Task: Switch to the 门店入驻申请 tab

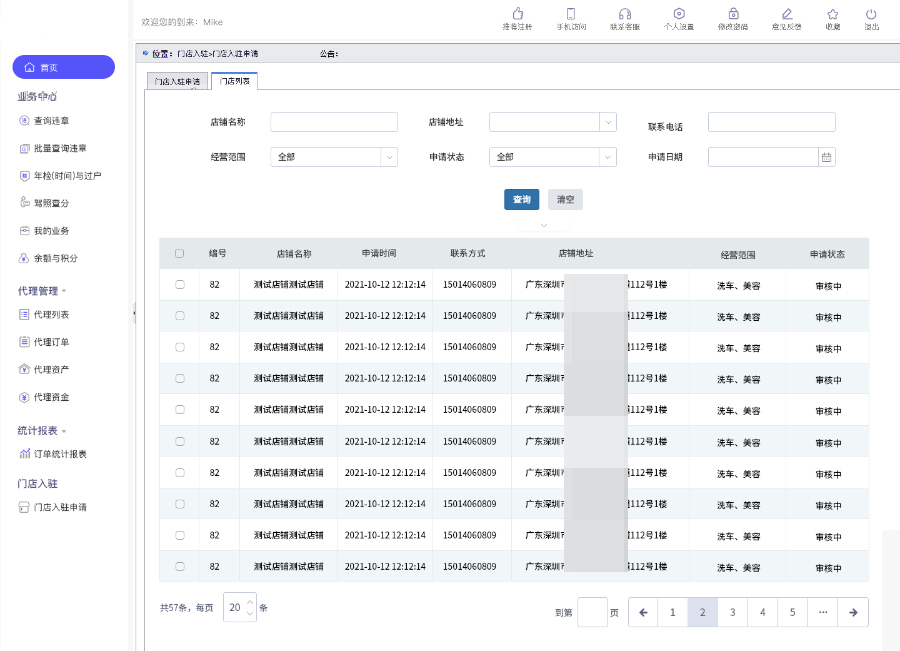Action: [177, 82]
